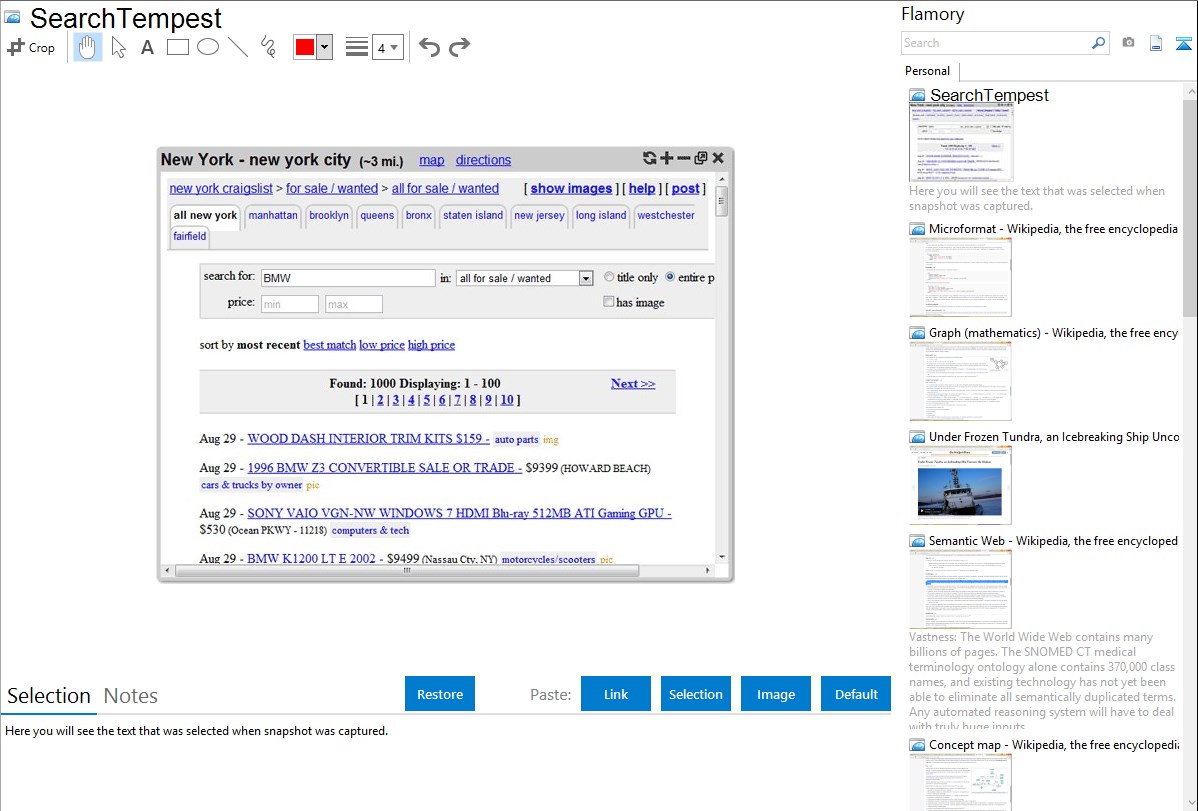Image resolution: width=1198 pixels, height=811 pixels.
Task: Expand the 'all for sale / wanted' category dropdown
Action: coord(586,278)
